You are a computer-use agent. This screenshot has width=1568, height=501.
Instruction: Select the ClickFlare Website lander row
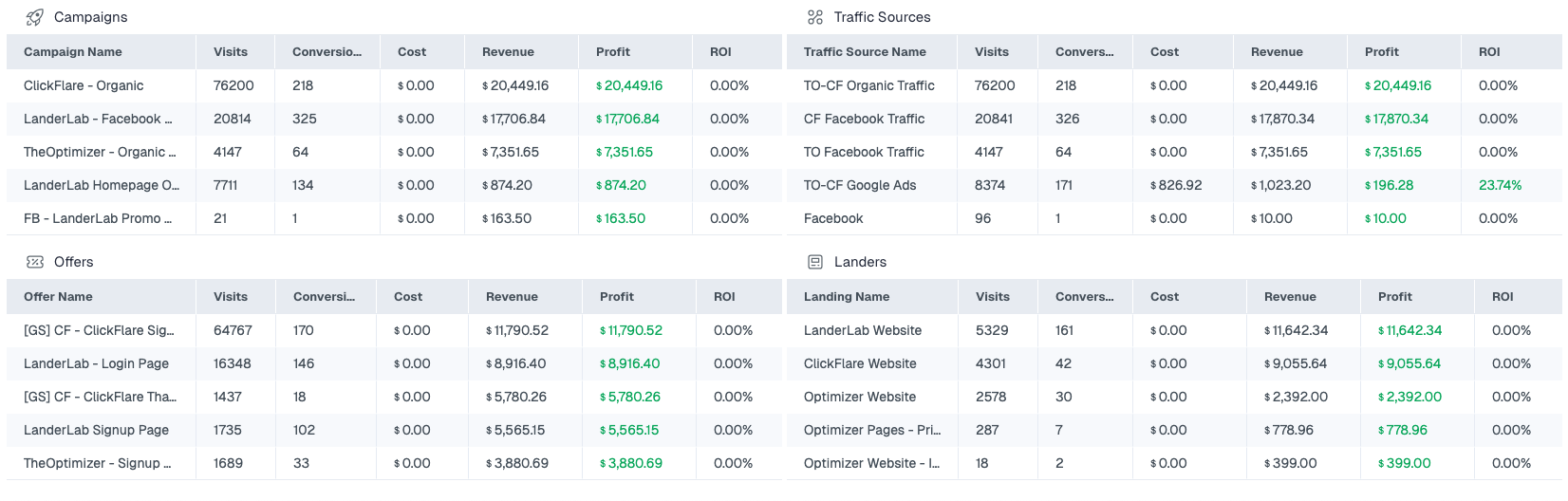coord(860,363)
